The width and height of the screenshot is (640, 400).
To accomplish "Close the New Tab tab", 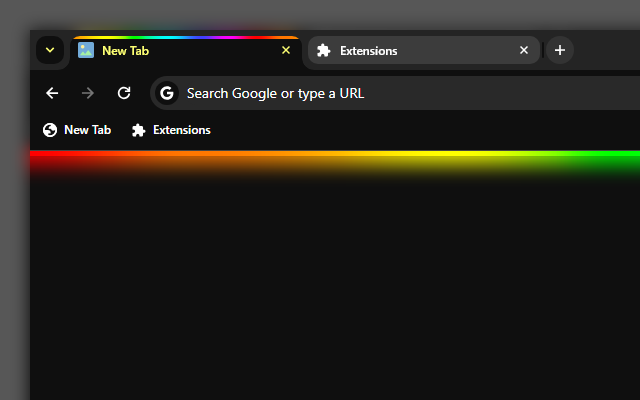I will (x=286, y=50).
